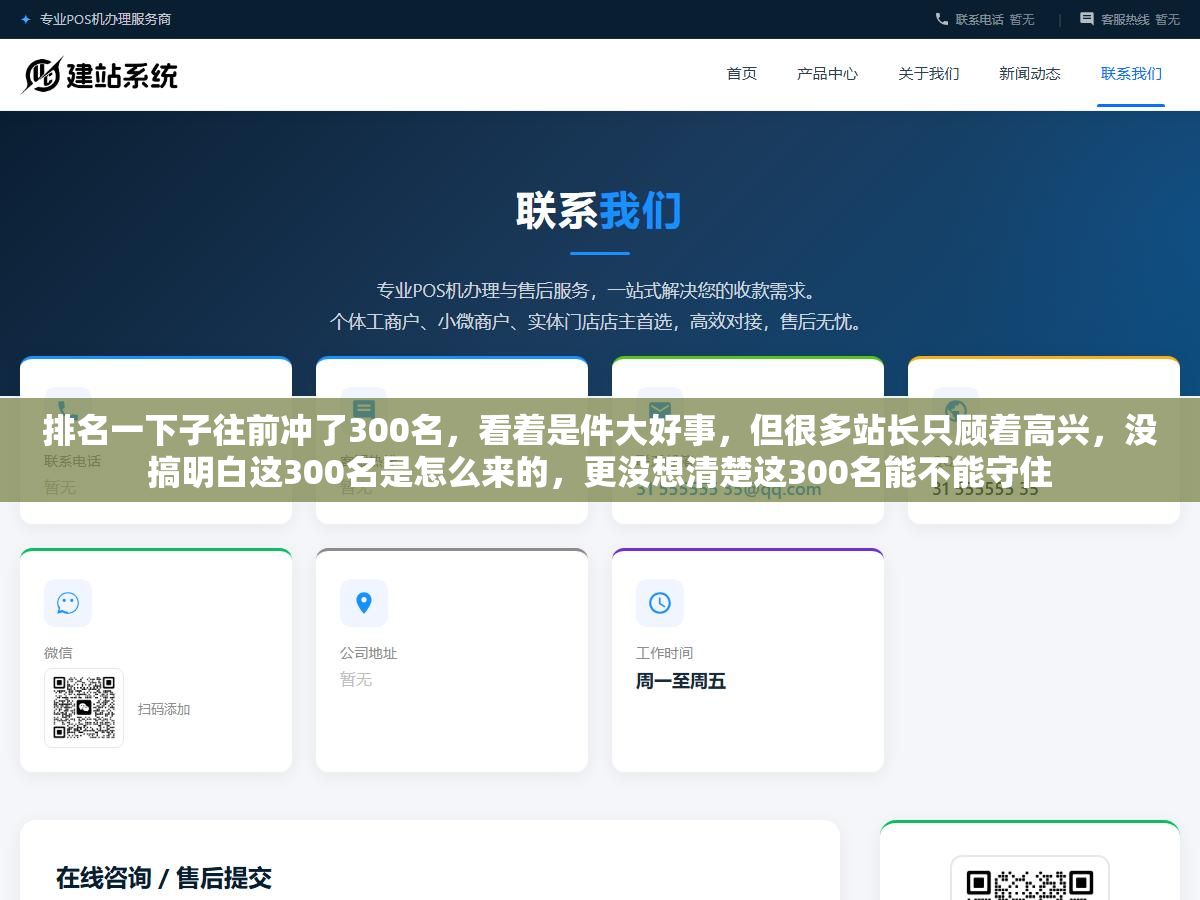Screen dimensions: 1200x900
Task: Click the phone icon in top bar
Action: pos(941,19)
